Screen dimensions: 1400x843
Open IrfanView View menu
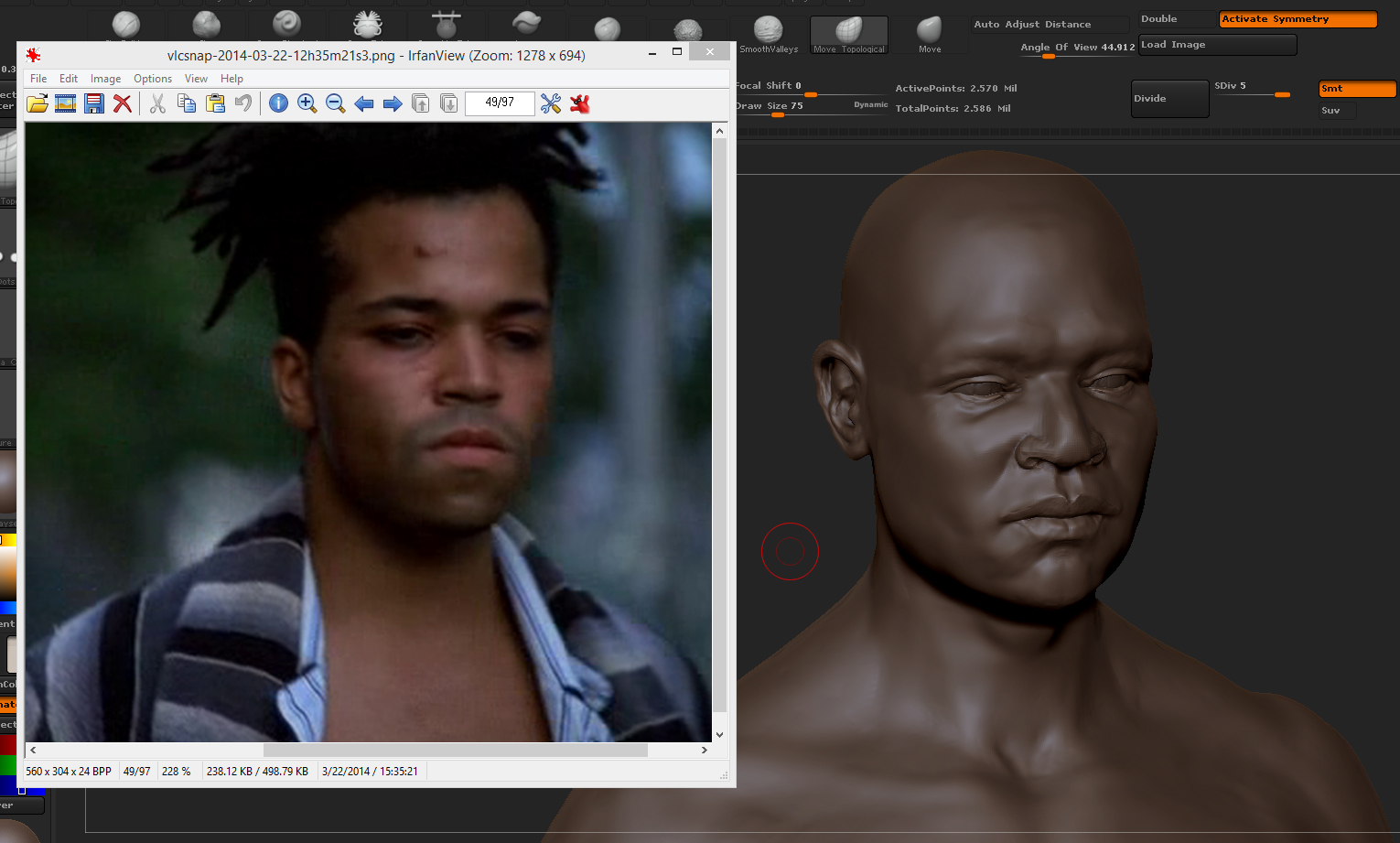pyautogui.click(x=196, y=79)
